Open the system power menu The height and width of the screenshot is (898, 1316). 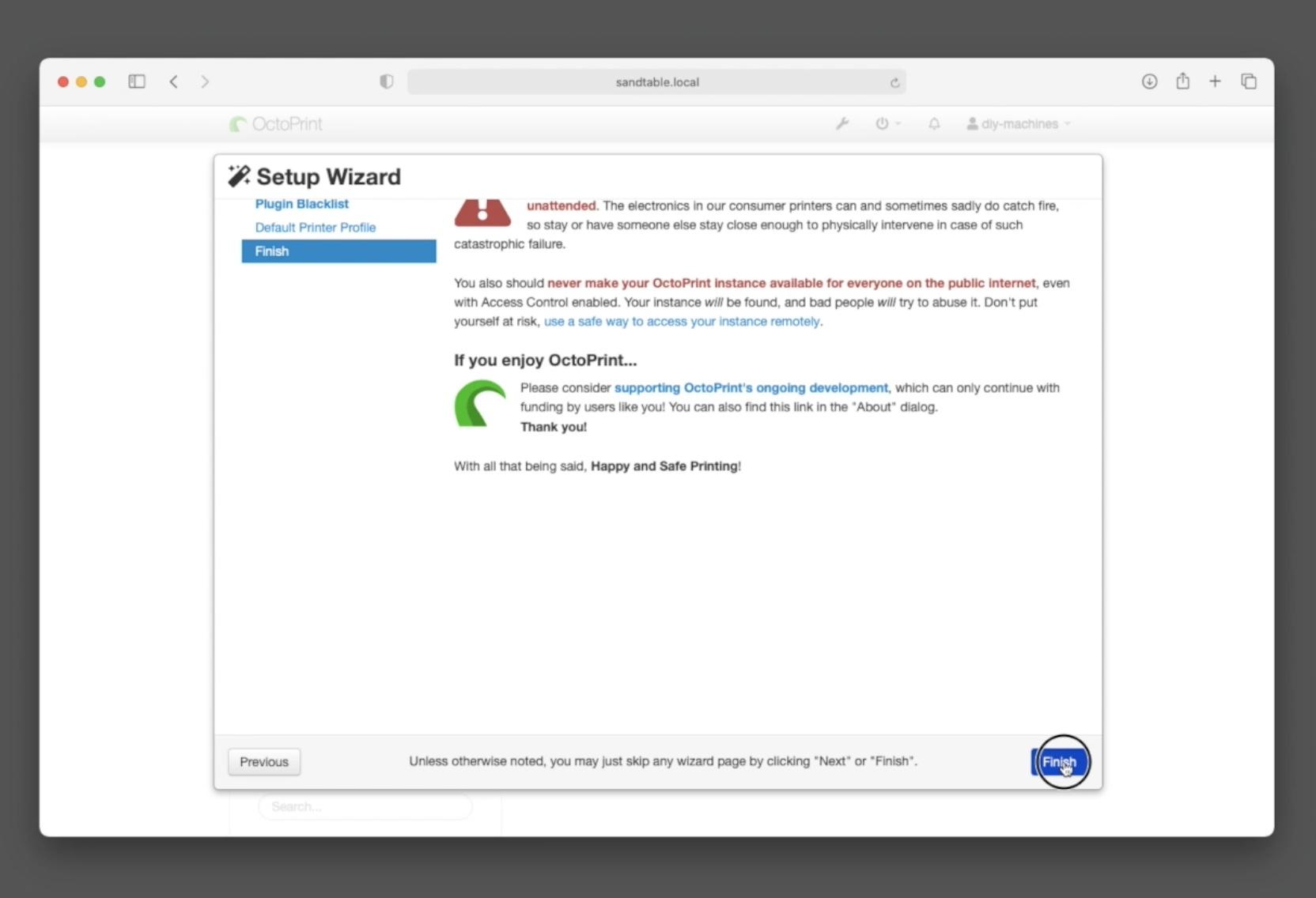click(x=887, y=124)
